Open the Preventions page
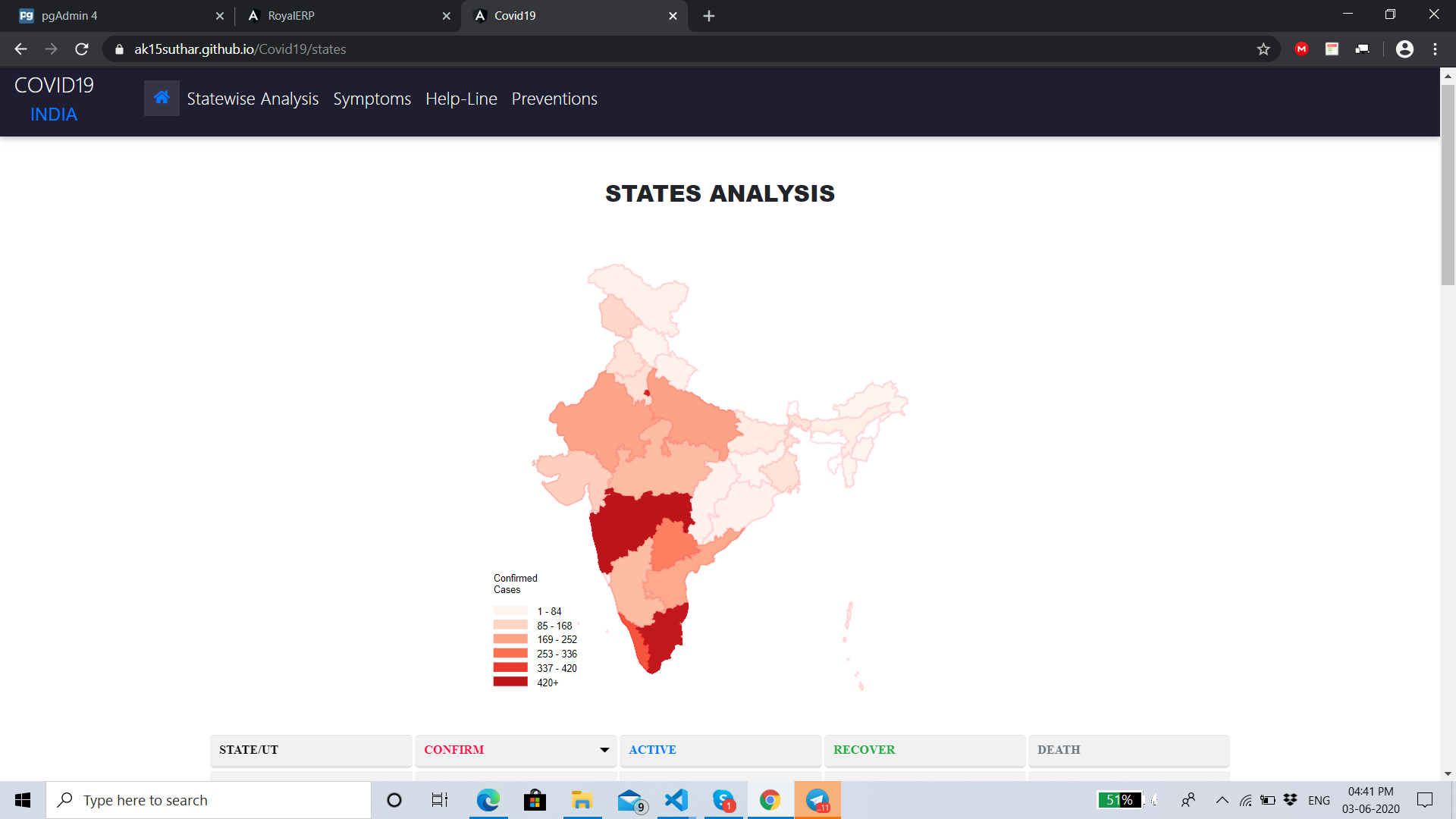Image resolution: width=1456 pixels, height=819 pixels. click(554, 99)
